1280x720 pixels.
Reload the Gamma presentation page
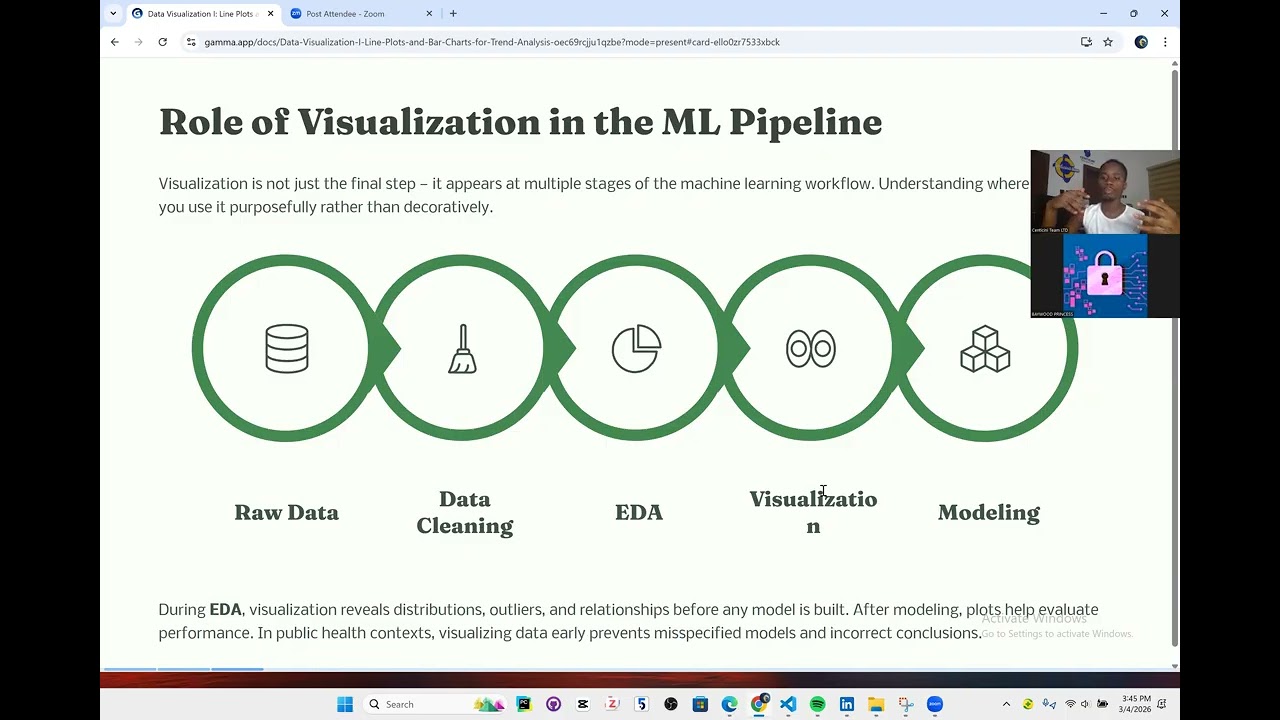[162, 42]
